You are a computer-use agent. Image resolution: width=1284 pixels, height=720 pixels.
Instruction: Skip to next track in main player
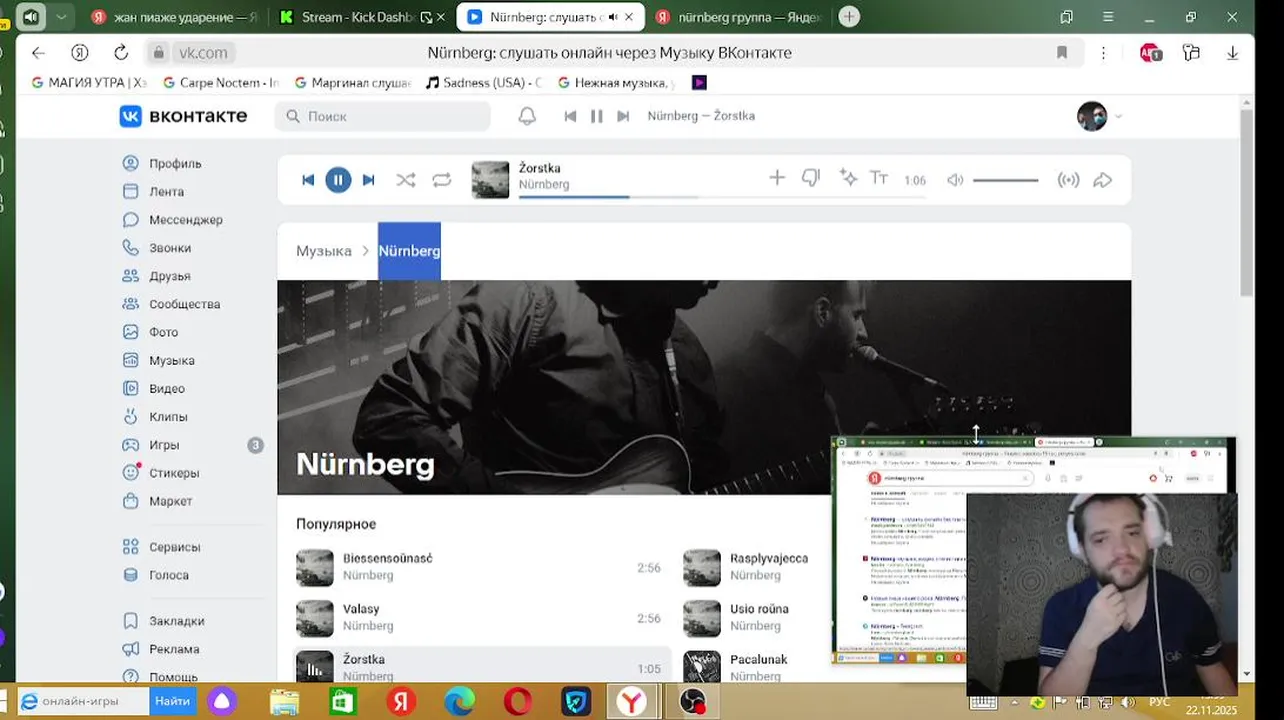click(x=368, y=180)
